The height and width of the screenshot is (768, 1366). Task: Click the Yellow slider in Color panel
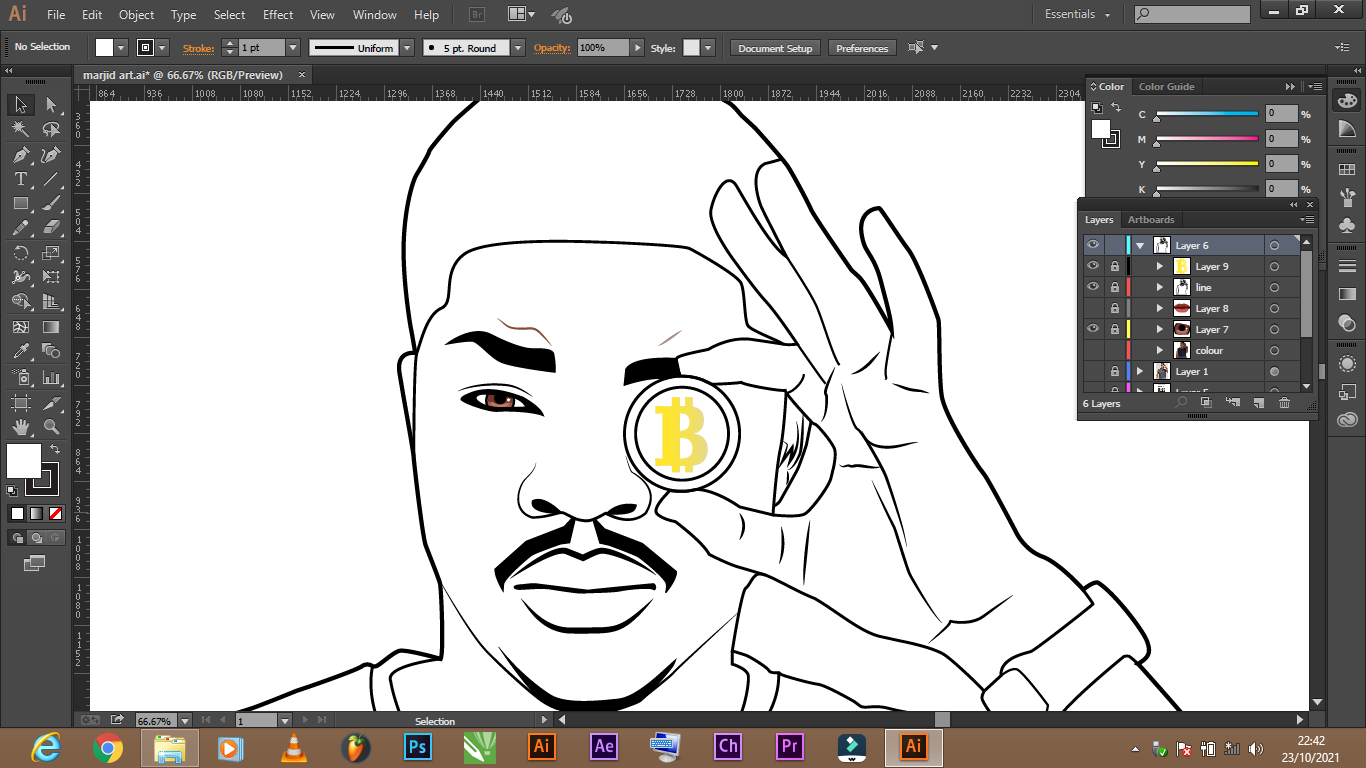pos(1207,163)
